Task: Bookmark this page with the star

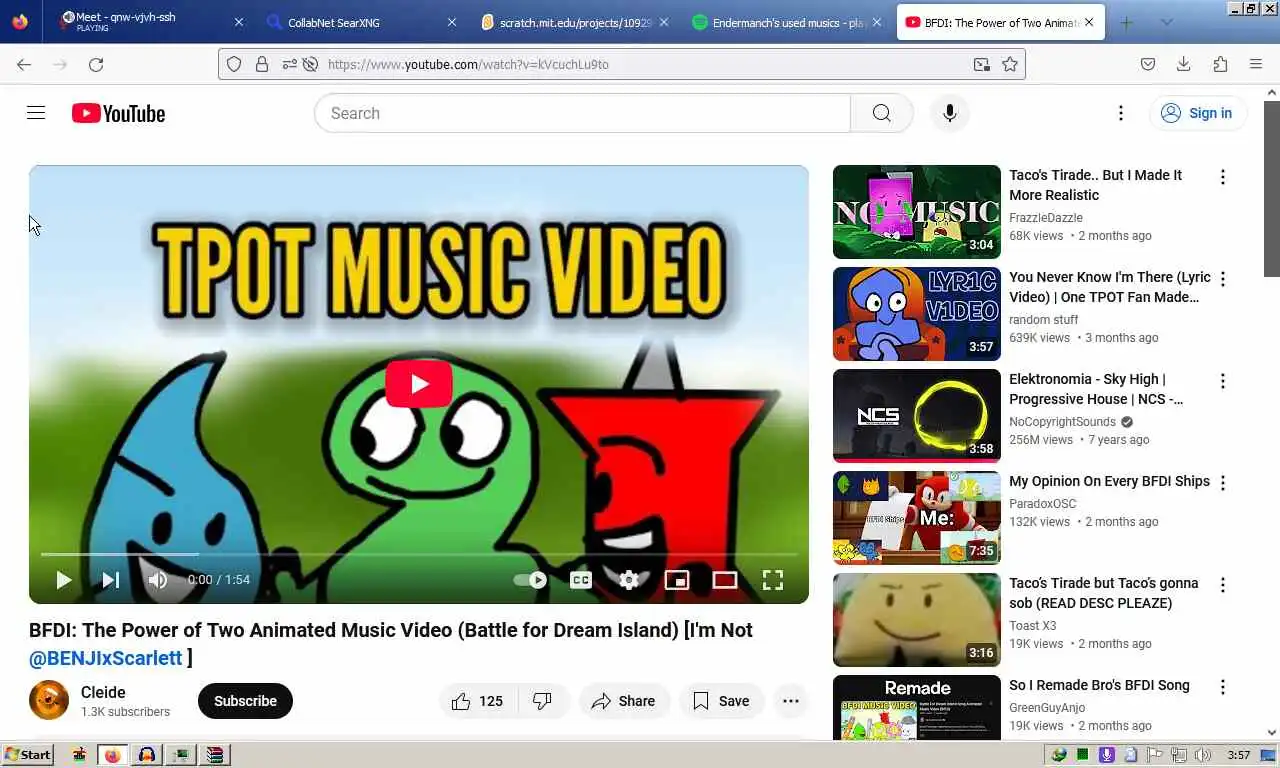Action: click(1010, 64)
